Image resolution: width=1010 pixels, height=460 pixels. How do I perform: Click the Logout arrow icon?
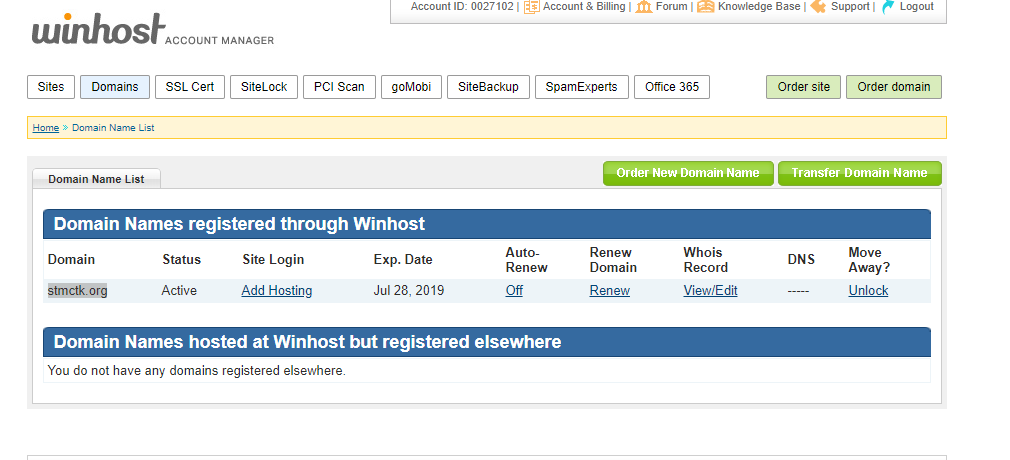[x=887, y=7]
